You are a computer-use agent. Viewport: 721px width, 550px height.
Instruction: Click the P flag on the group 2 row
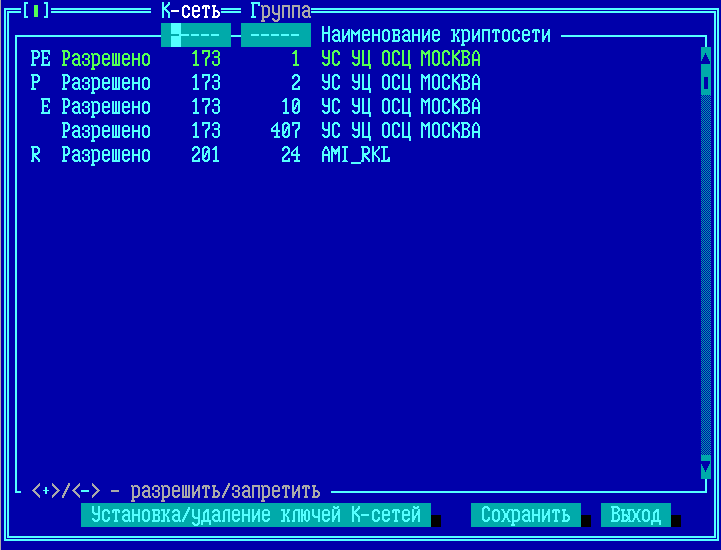[36, 83]
